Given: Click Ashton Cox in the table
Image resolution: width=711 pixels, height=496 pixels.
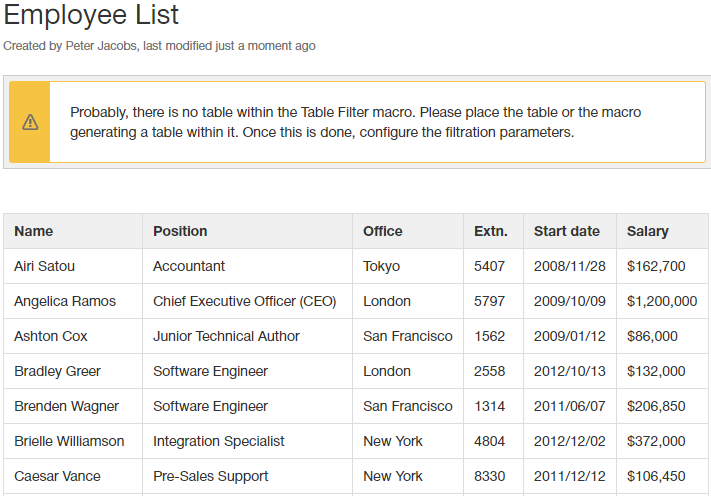Looking at the screenshot, I should (x=51, y=336).
